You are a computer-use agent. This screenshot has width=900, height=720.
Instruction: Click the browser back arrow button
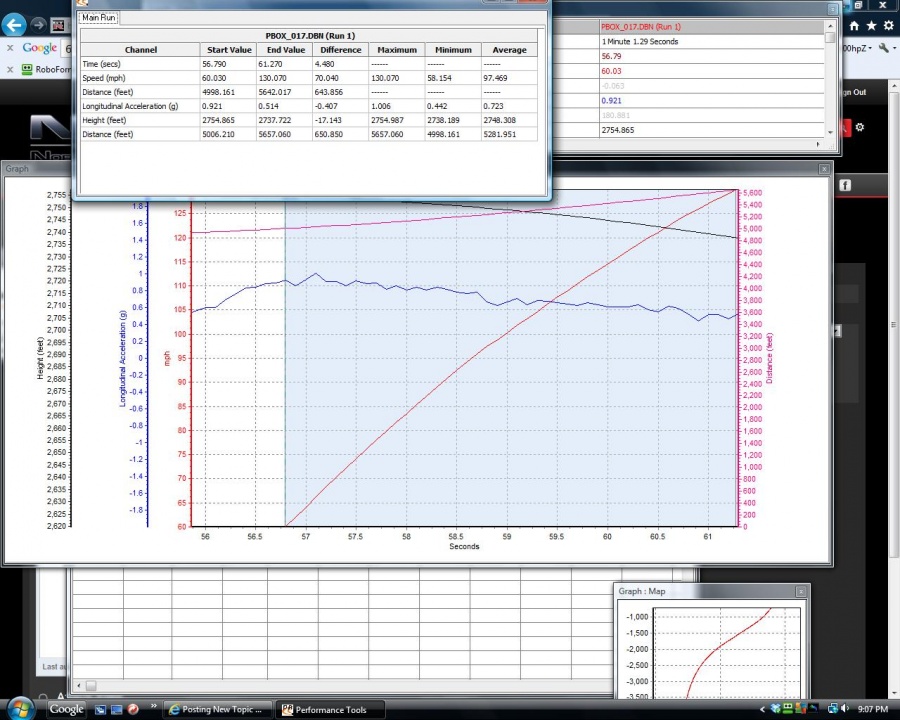click(x=14, y=25)
